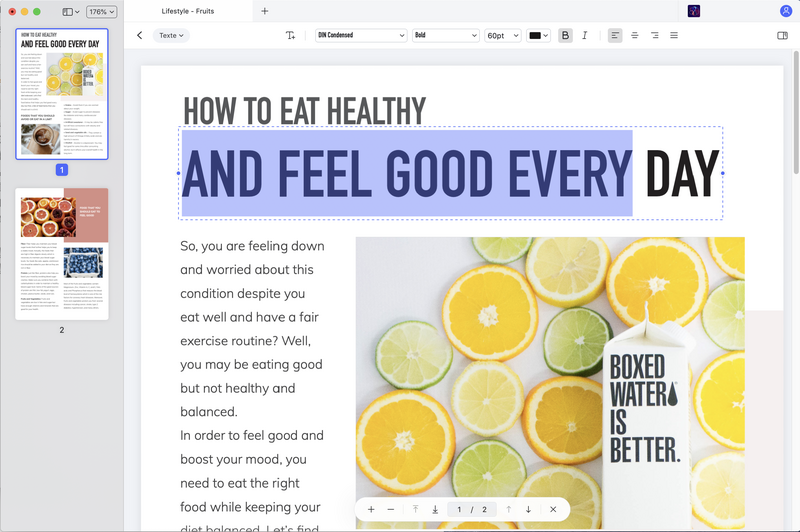Close the page navigation bar

coord(553,509)
